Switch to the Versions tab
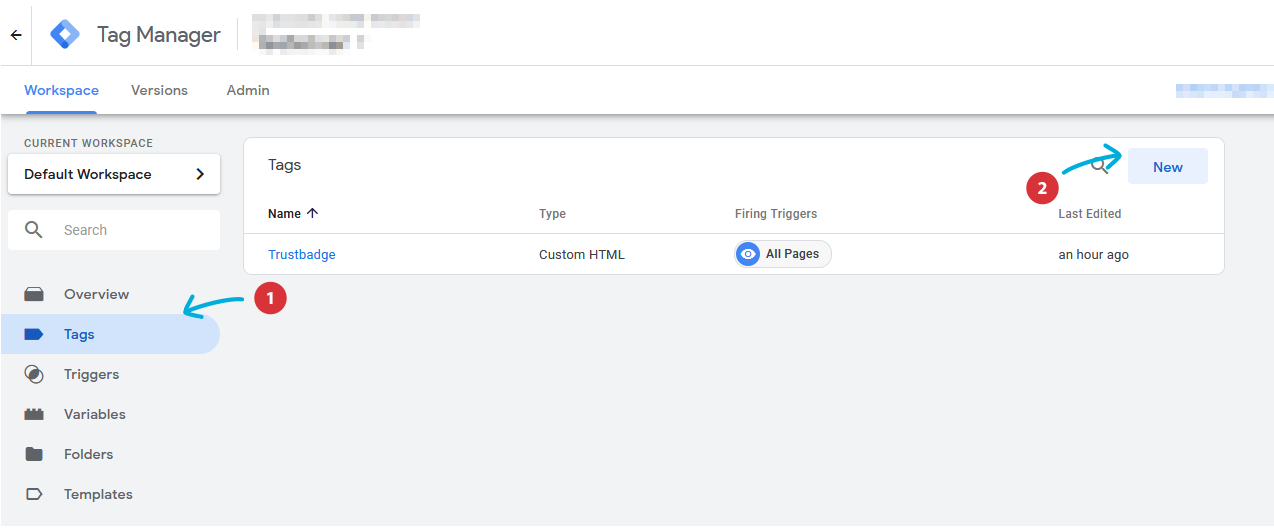Image resolution: width=1274 pixels, height=532 pixels. point(159,90)
